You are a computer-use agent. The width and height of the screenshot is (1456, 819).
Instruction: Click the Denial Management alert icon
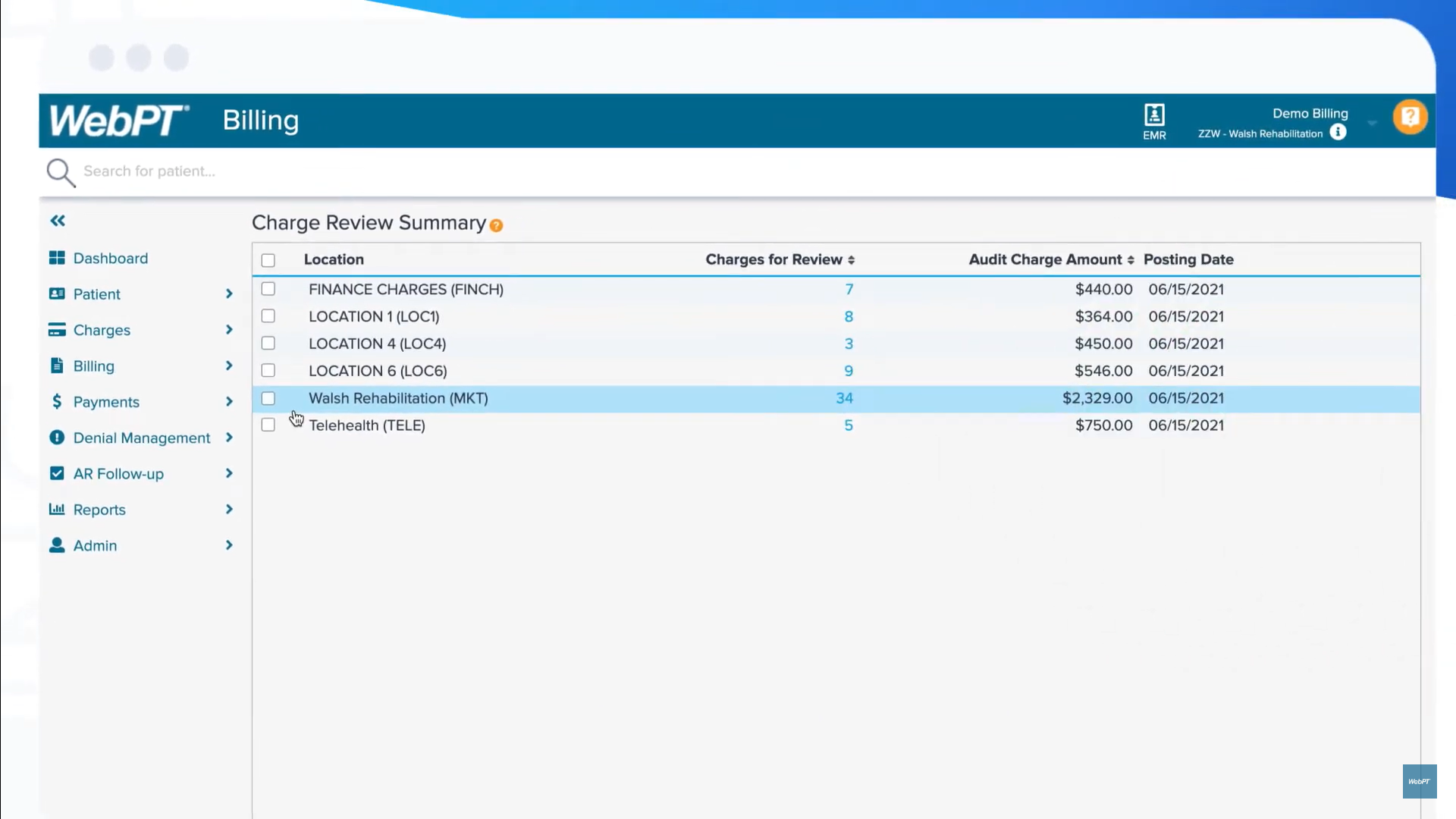click(57, 438)
